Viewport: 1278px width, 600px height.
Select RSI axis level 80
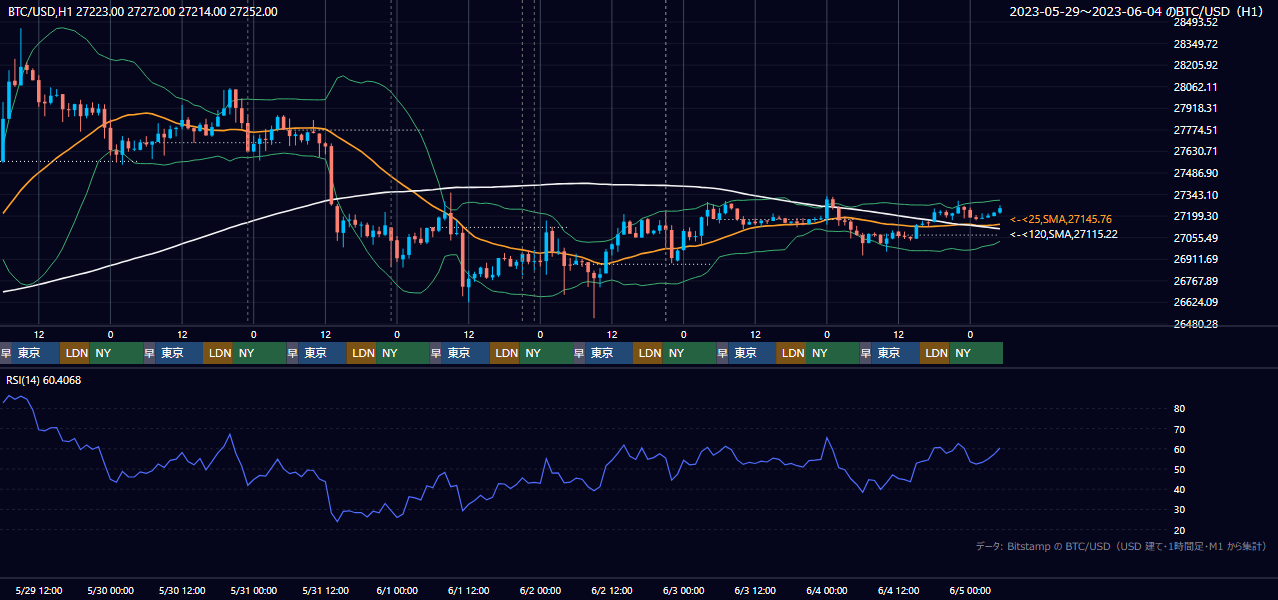(x=1180, y=409)
